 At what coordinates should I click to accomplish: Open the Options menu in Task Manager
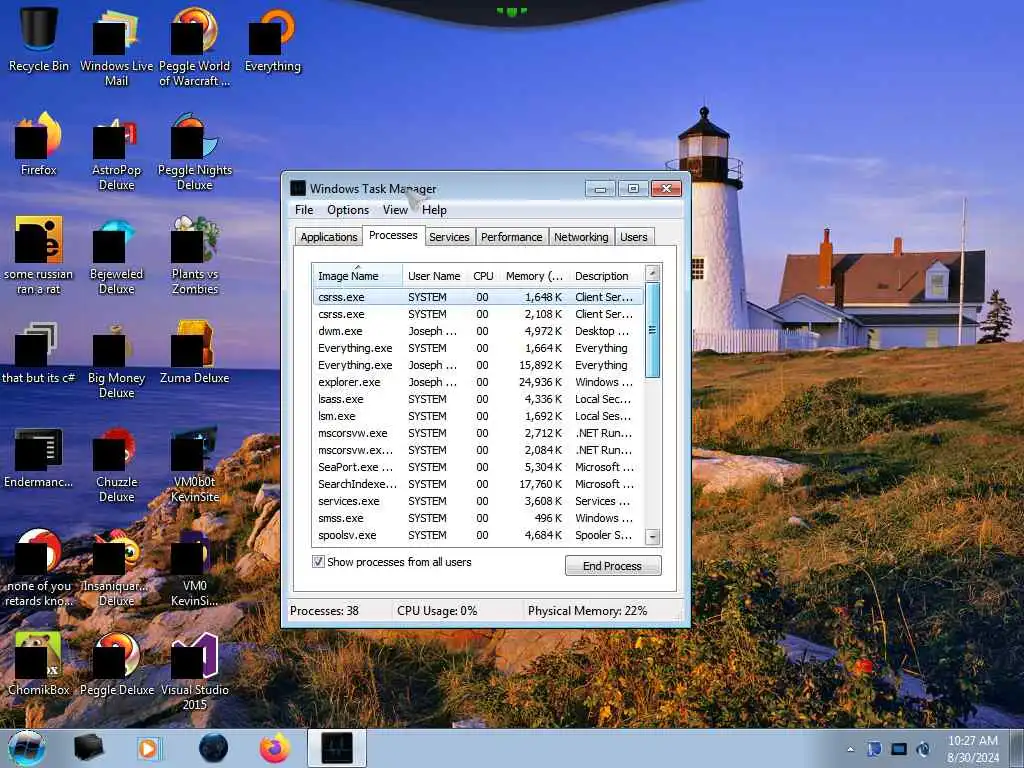[348, 210]
